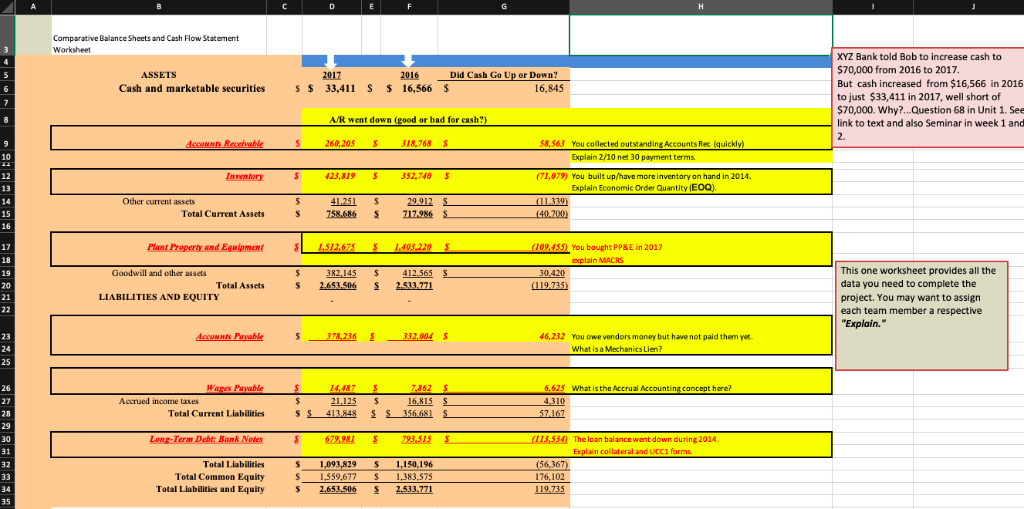The image size is (1024, 509).
Task: Click 'What is the Accrual Accounting concept here?'
Action: [x=652, y=389]
